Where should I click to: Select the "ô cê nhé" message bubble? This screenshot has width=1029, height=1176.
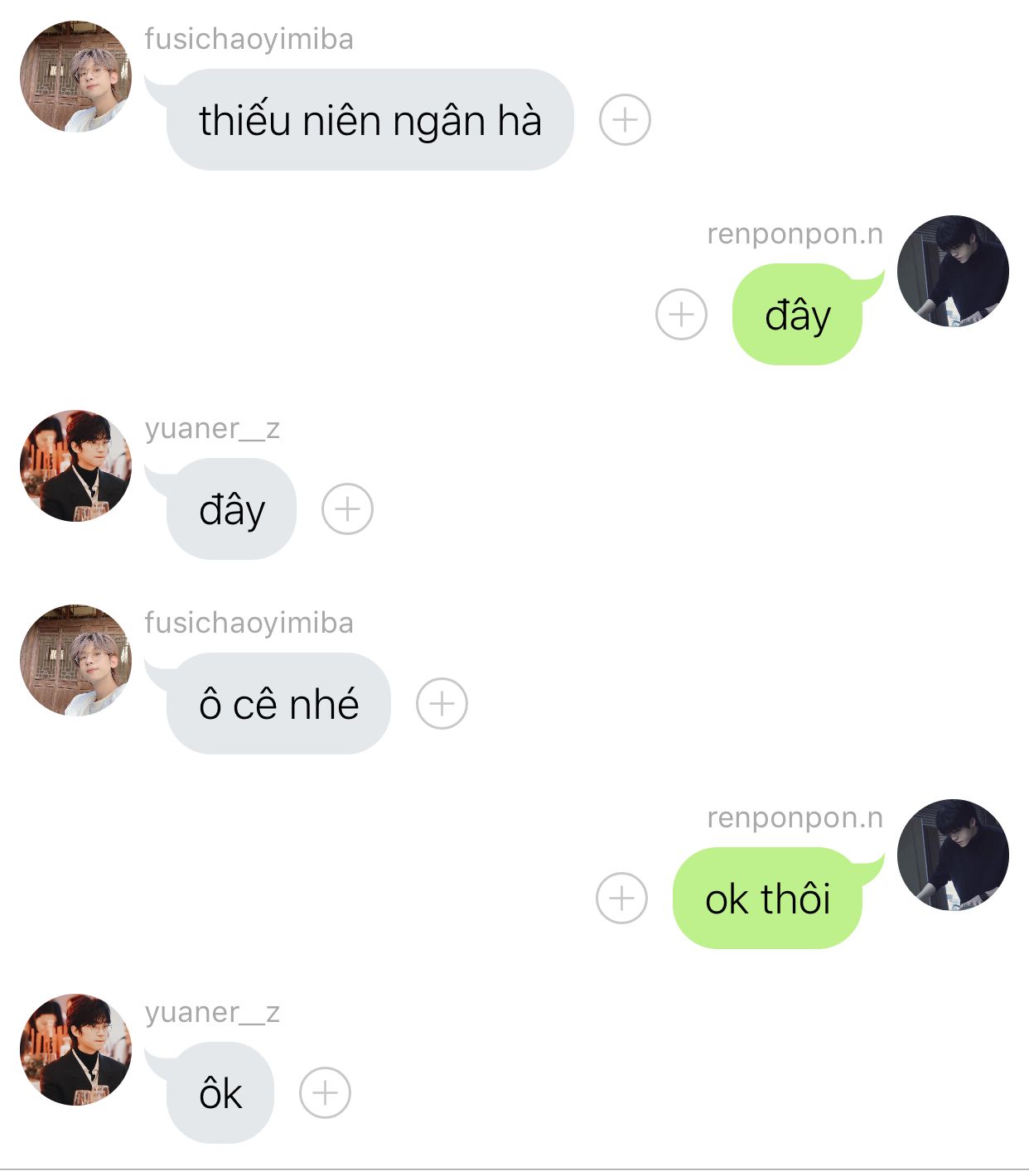[278, 704]
